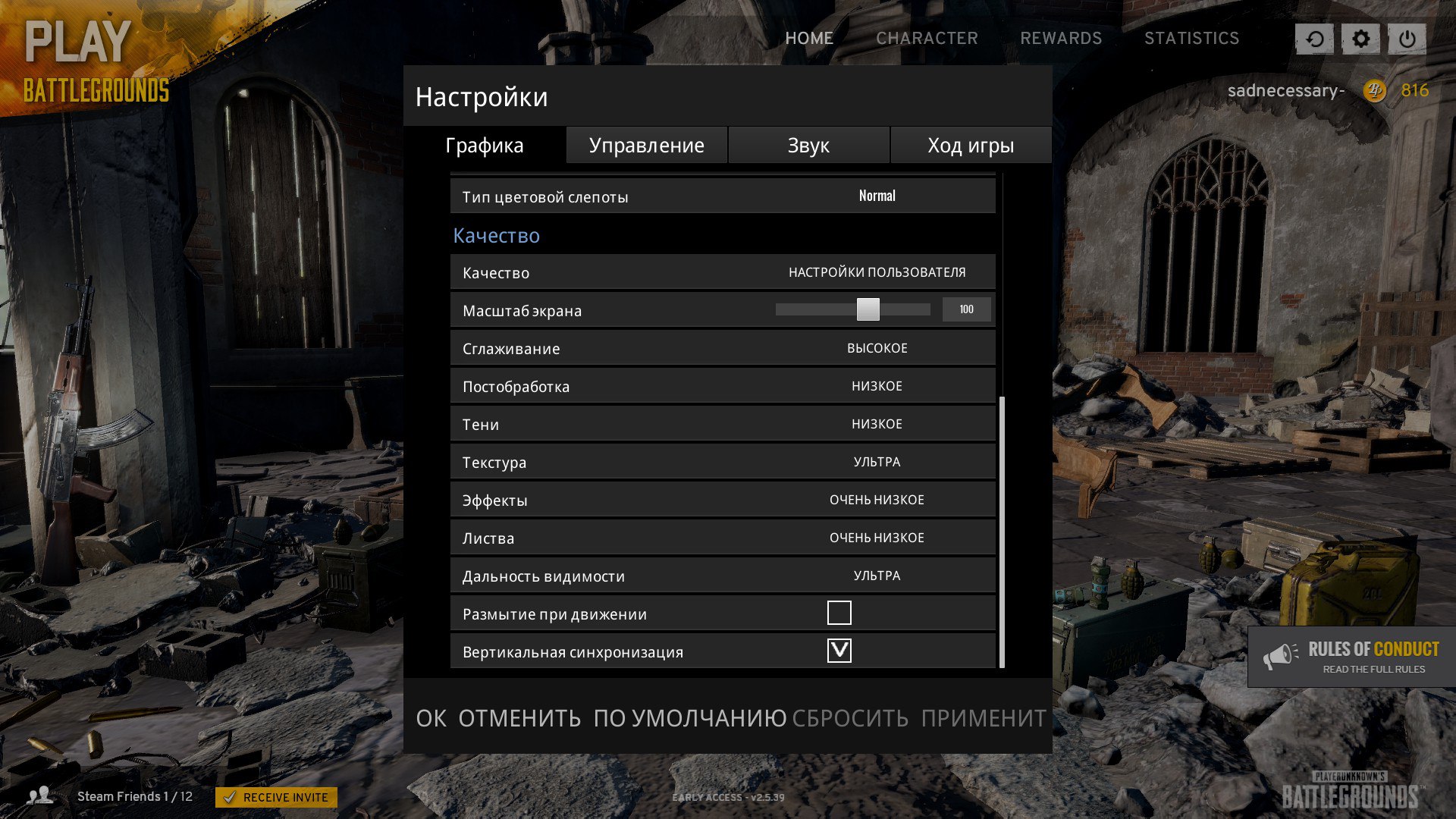Open the Тени quality dropdown
The height and width of the screenshot is (819, 1456).
877,424
